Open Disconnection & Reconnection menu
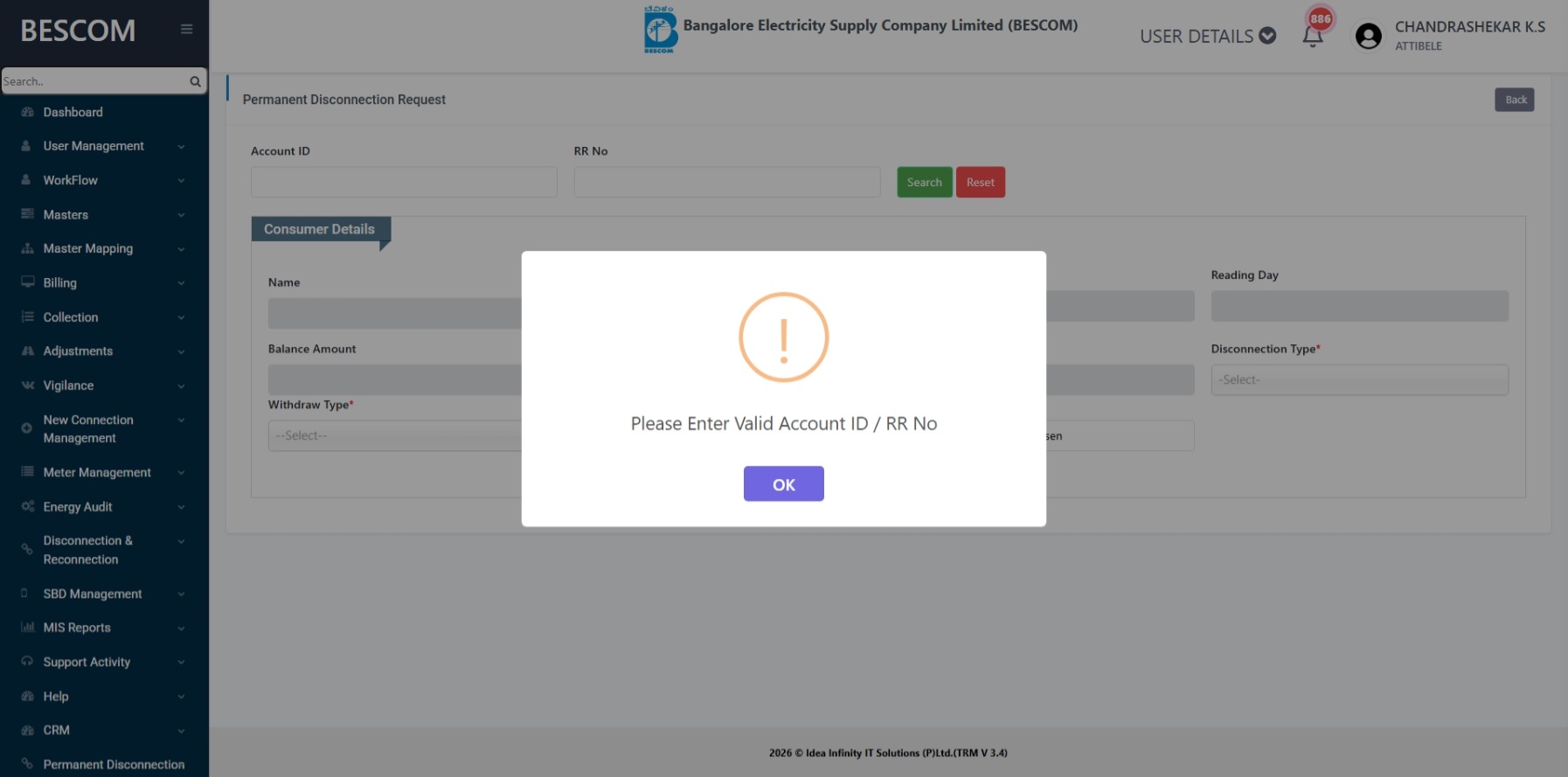This screenshot has width=1568, height=777. pos(104,550)
